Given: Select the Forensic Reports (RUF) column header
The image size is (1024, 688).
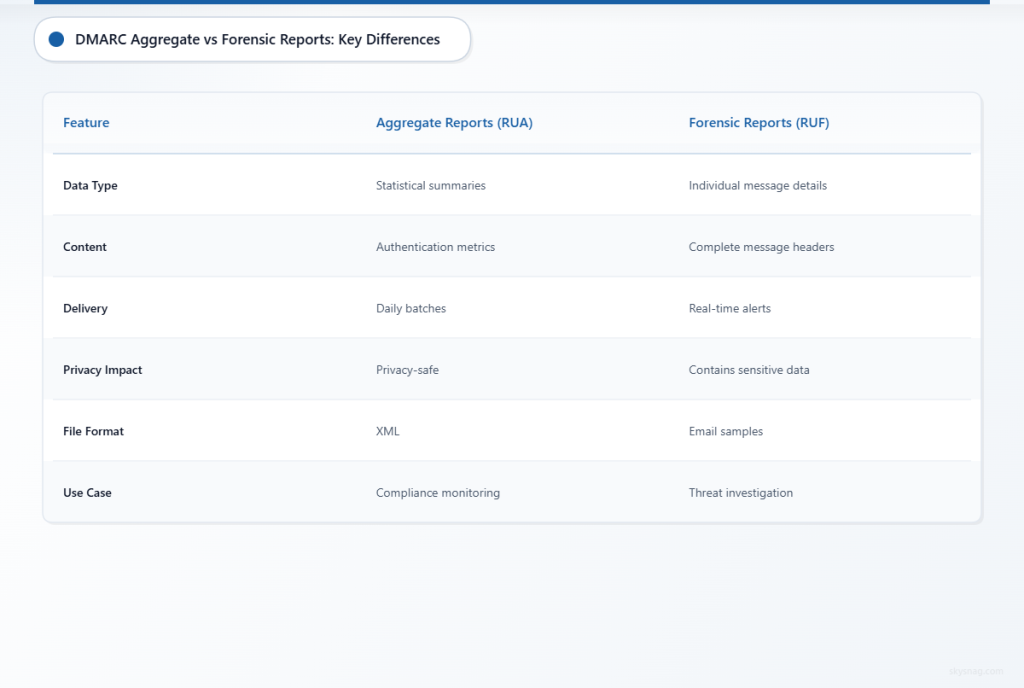Looking at the screenshot, I should pyautogui.click(x=758, y=122).
